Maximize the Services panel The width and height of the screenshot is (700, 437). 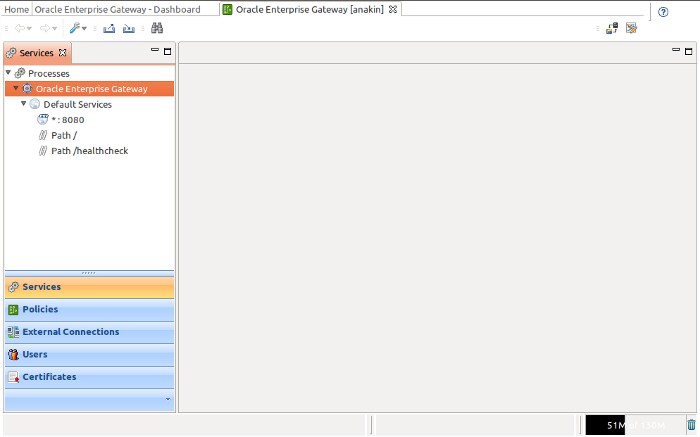pyautogui.click(x=167, y=51)
